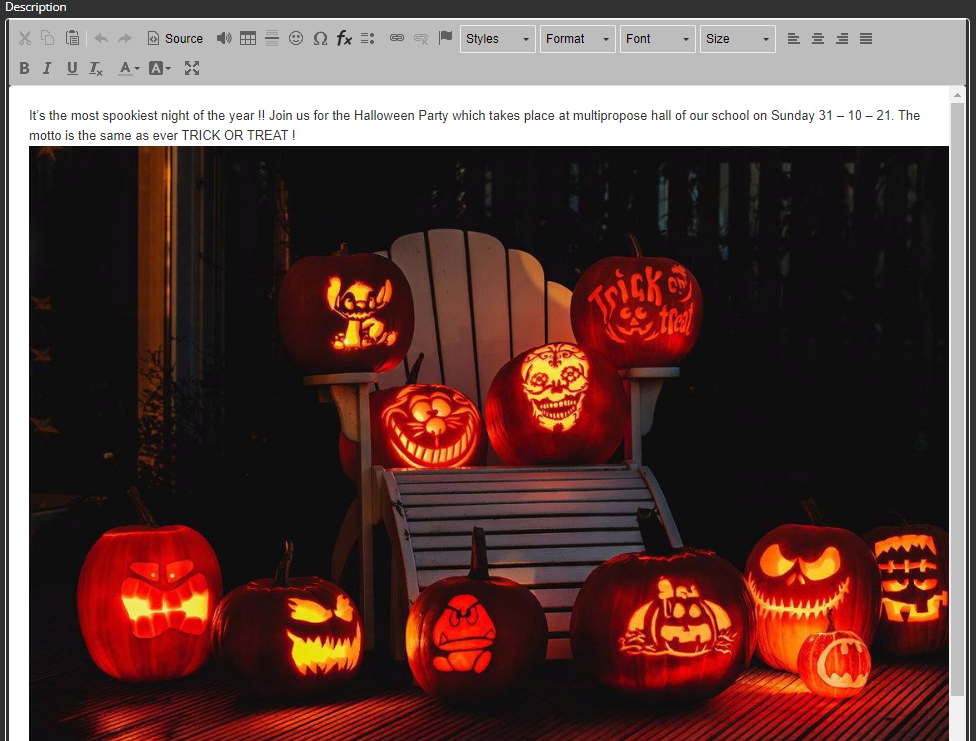The height and width of the screenshot is (741, 976).
Task: Open the Size dropdown
Action: pyautogui.click(x=738, y=39)
